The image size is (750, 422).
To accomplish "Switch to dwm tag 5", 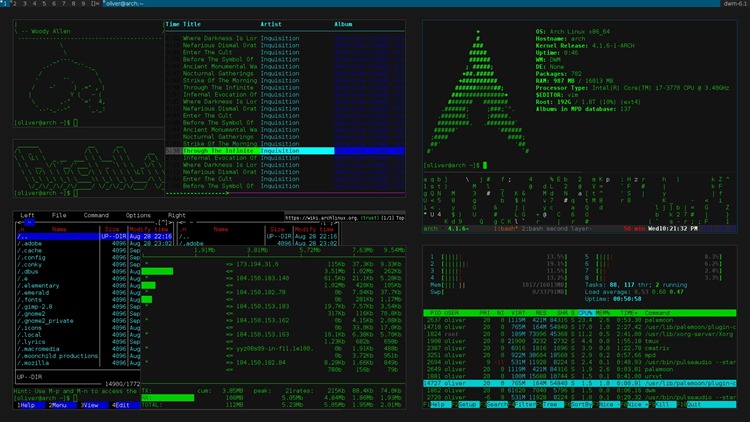I will 44,3.
